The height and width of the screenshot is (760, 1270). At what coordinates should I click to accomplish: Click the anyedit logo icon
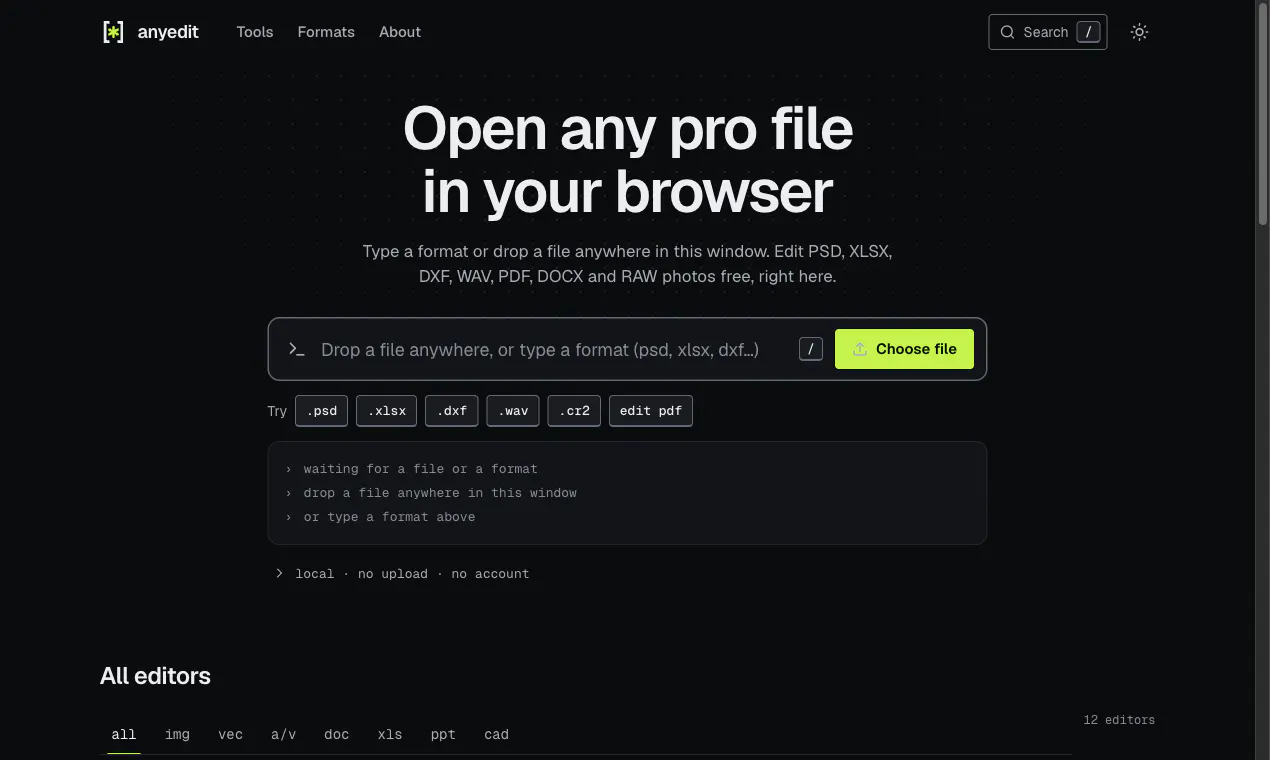point(114,32)
